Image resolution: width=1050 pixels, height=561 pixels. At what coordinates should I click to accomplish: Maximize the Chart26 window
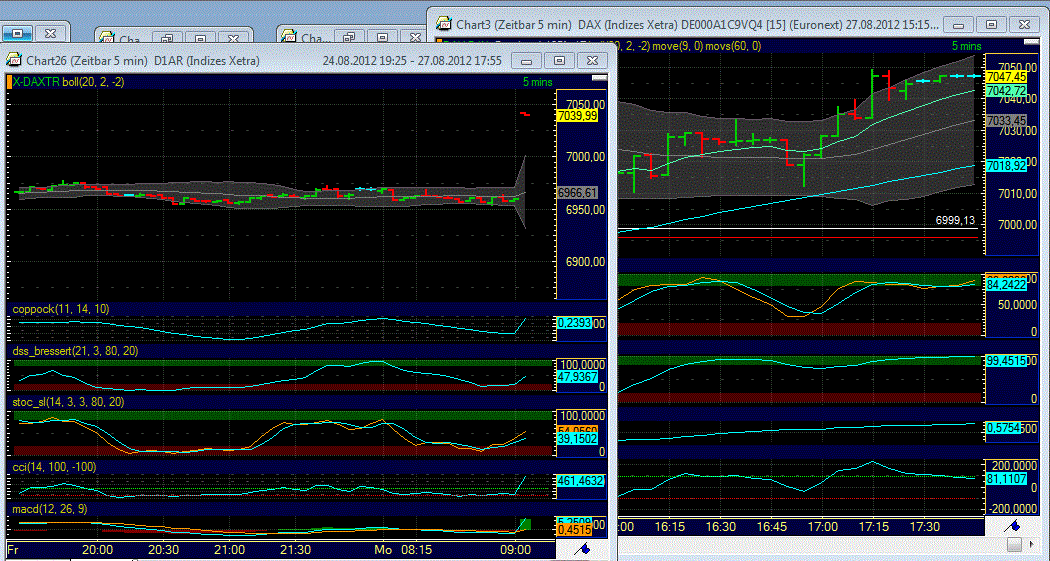pyautogui.click(x=559, y=60)
